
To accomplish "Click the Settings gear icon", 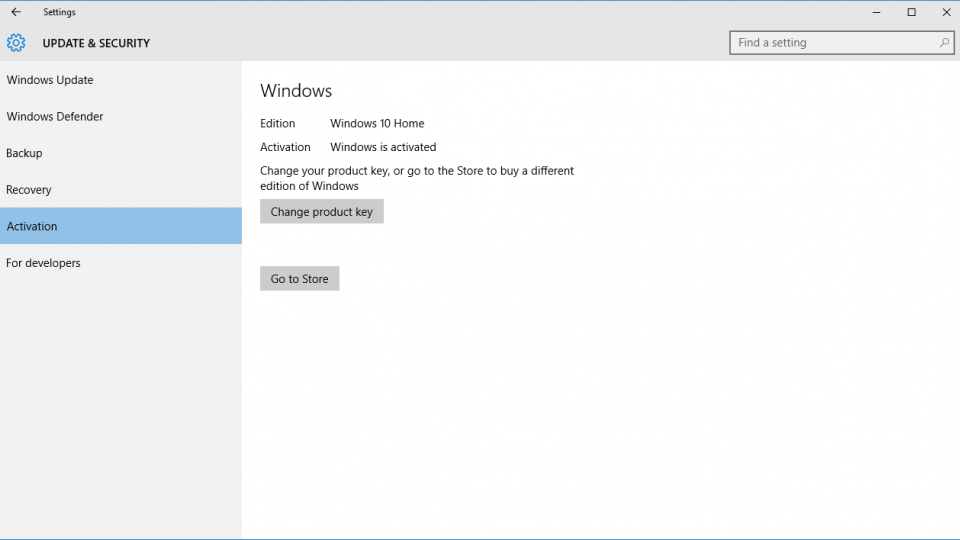I will (x=16, y=43).
